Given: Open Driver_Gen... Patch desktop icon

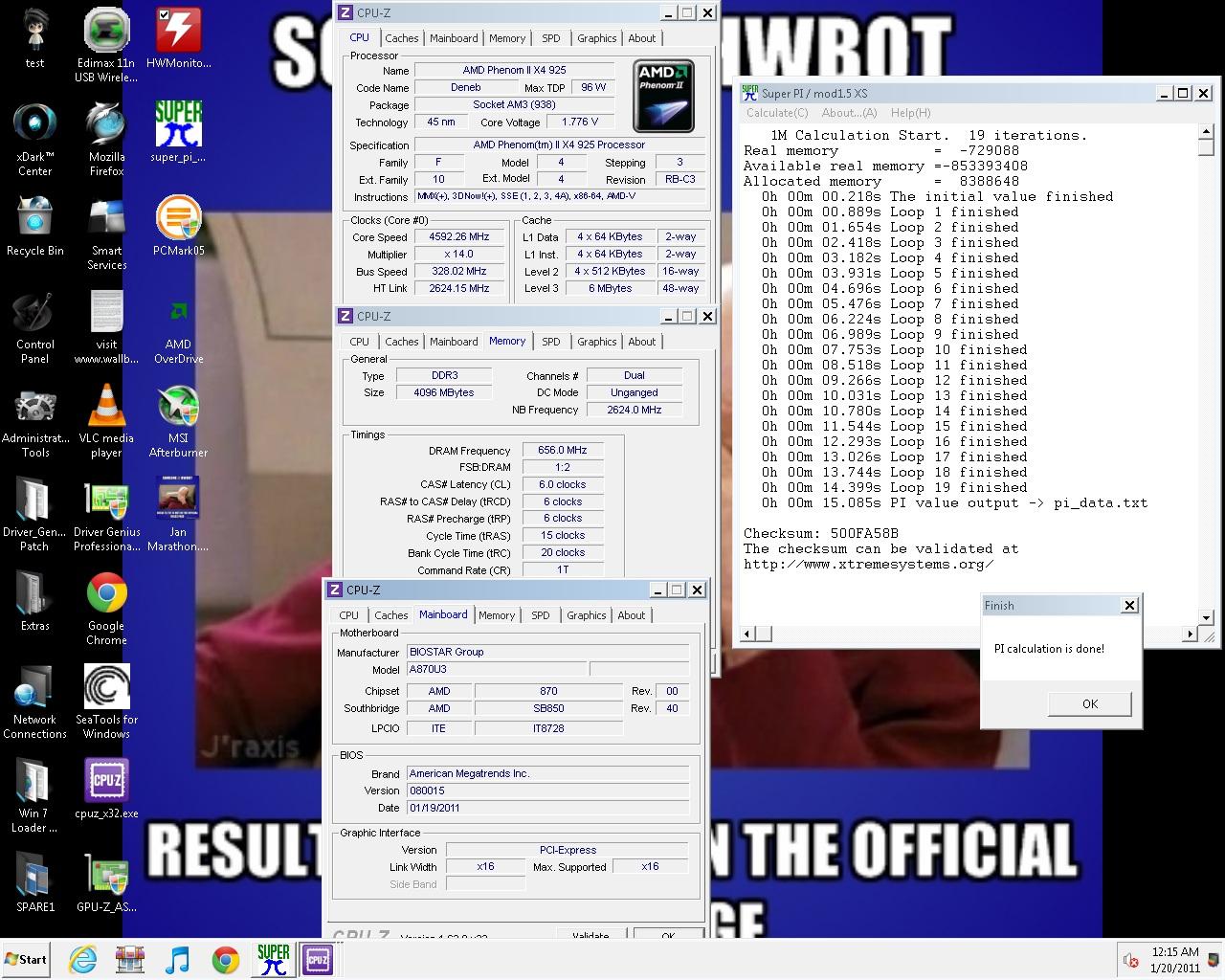Looking at the screenshot, I should 34,515.
